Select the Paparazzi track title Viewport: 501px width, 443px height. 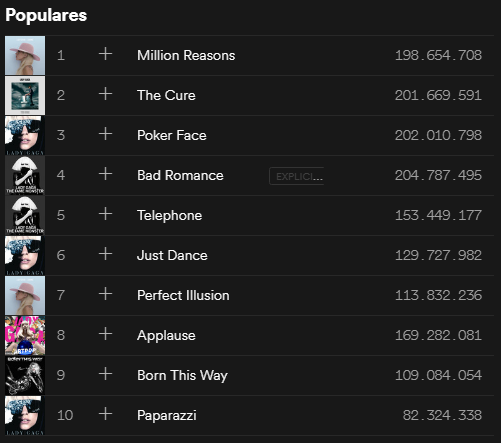[x=167, y=416]
